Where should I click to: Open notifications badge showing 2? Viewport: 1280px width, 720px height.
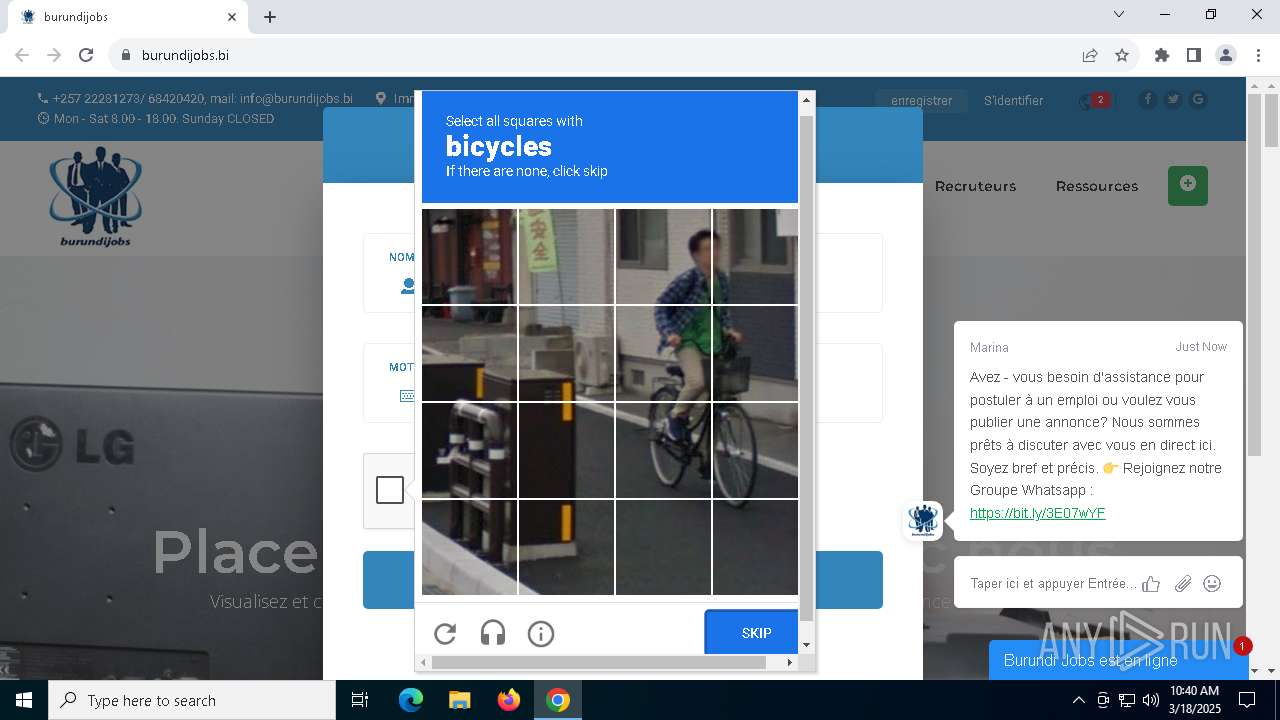[1100, 100]
